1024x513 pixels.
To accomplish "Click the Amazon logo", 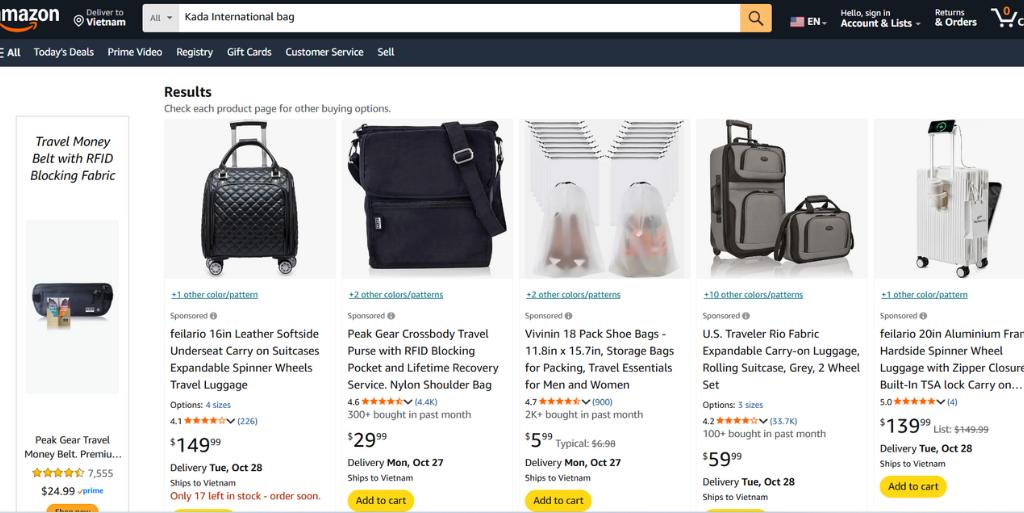I will 29,18.
